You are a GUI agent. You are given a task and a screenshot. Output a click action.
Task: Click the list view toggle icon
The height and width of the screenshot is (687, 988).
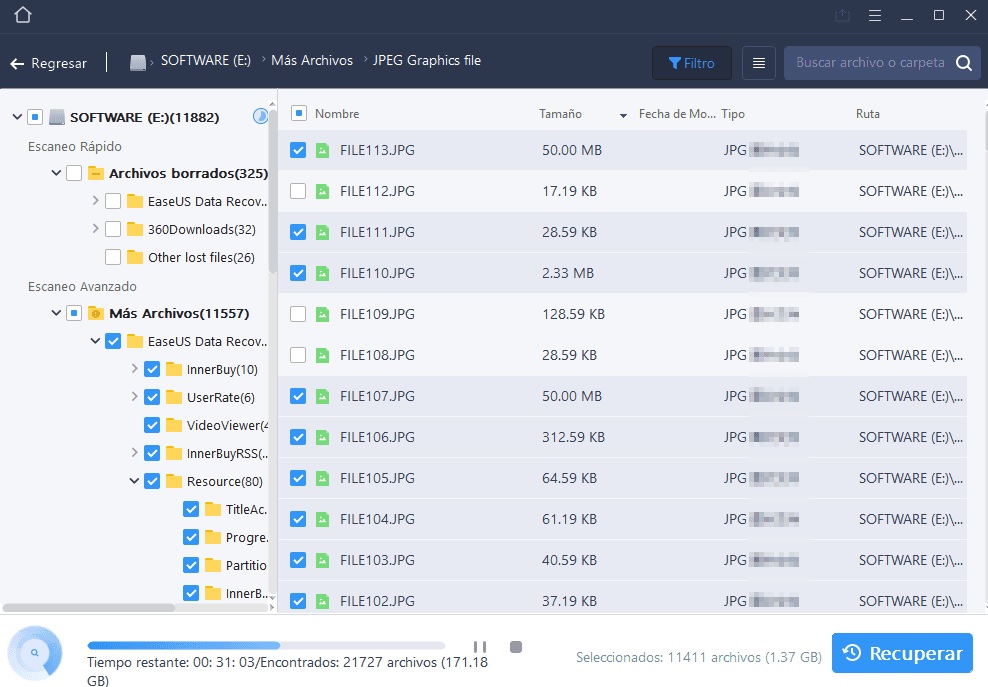click(x=759, y=63)
